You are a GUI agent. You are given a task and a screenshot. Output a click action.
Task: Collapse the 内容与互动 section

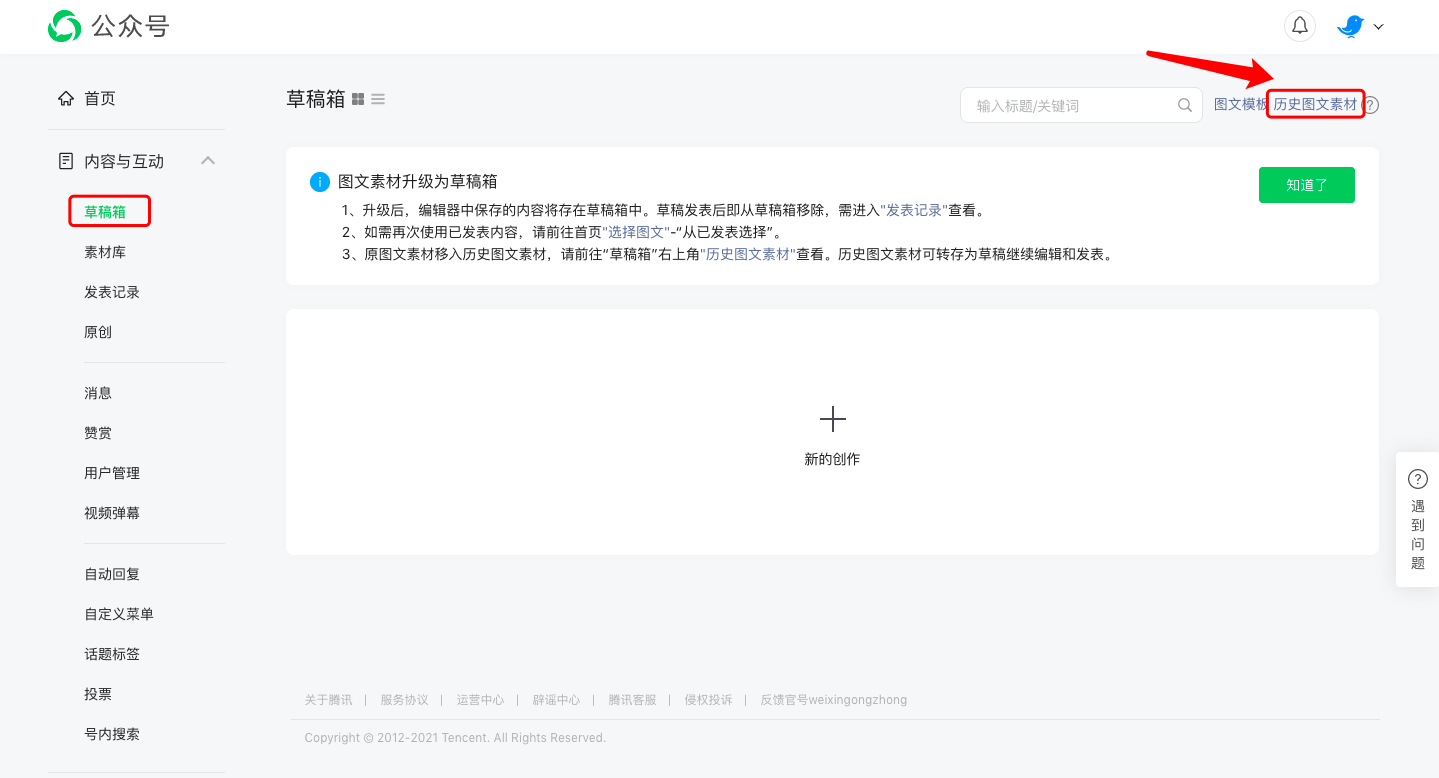[208, 160]
